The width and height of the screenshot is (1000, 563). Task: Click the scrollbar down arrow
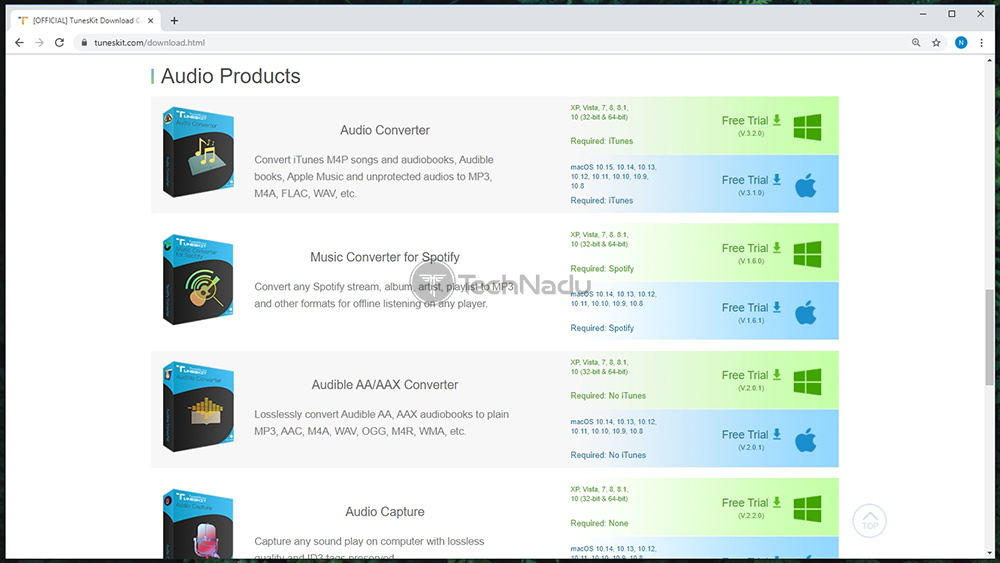click(989, 553)
